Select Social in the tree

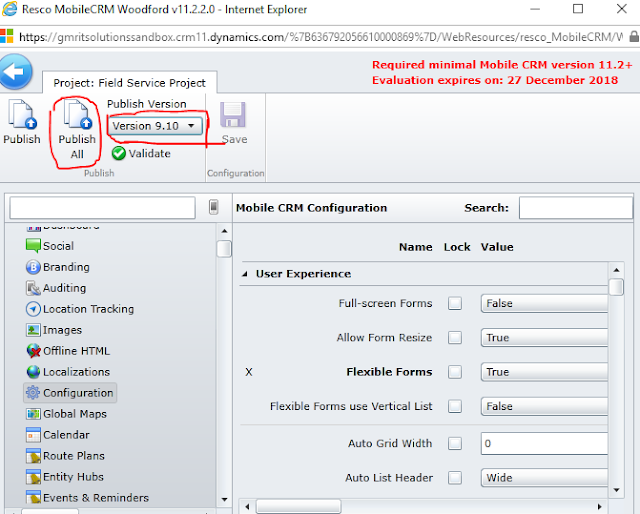(x=58, y=246)
